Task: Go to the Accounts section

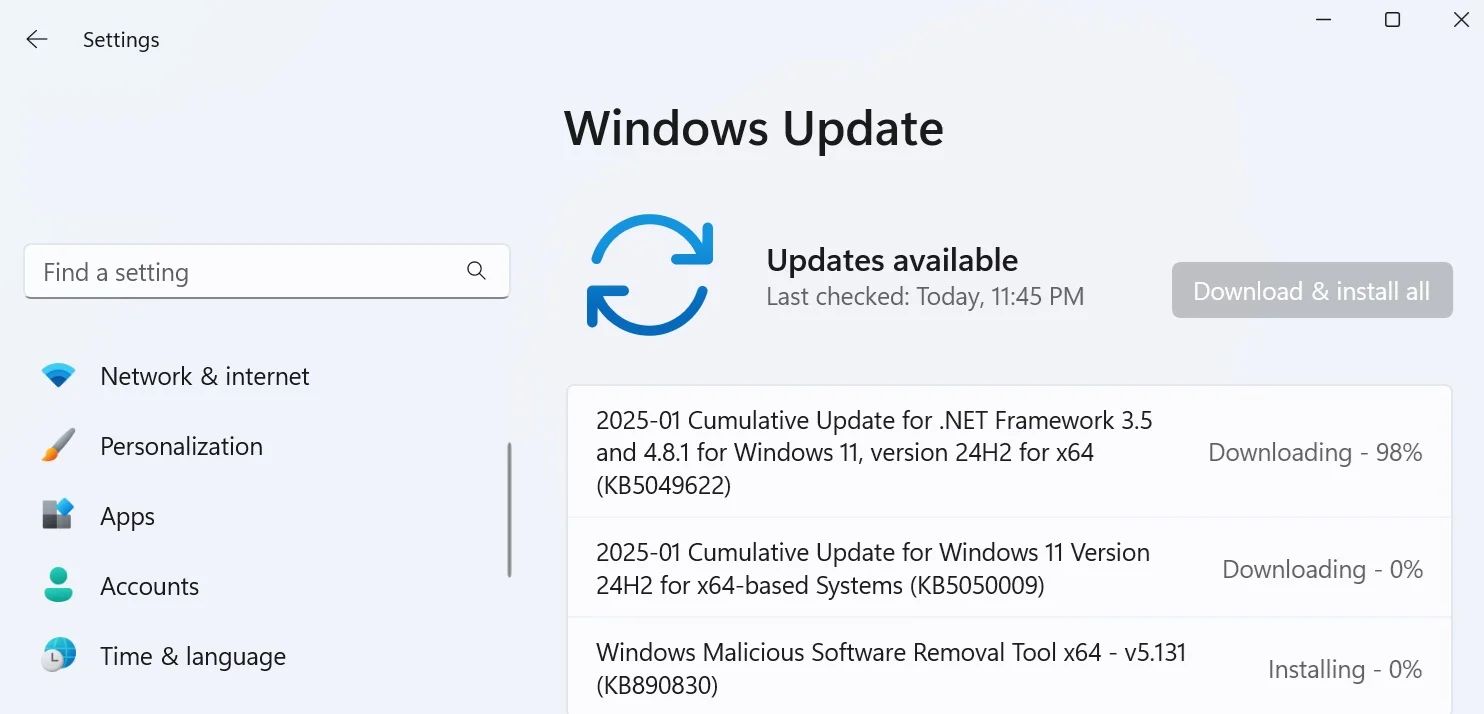Action: 149,586
